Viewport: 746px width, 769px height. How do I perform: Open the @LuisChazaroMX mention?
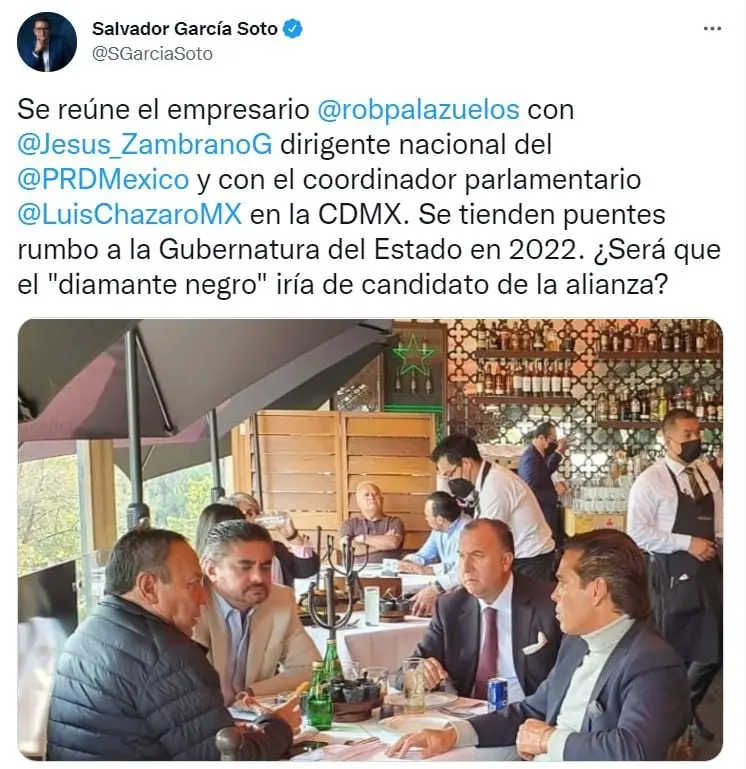[129, 214]
